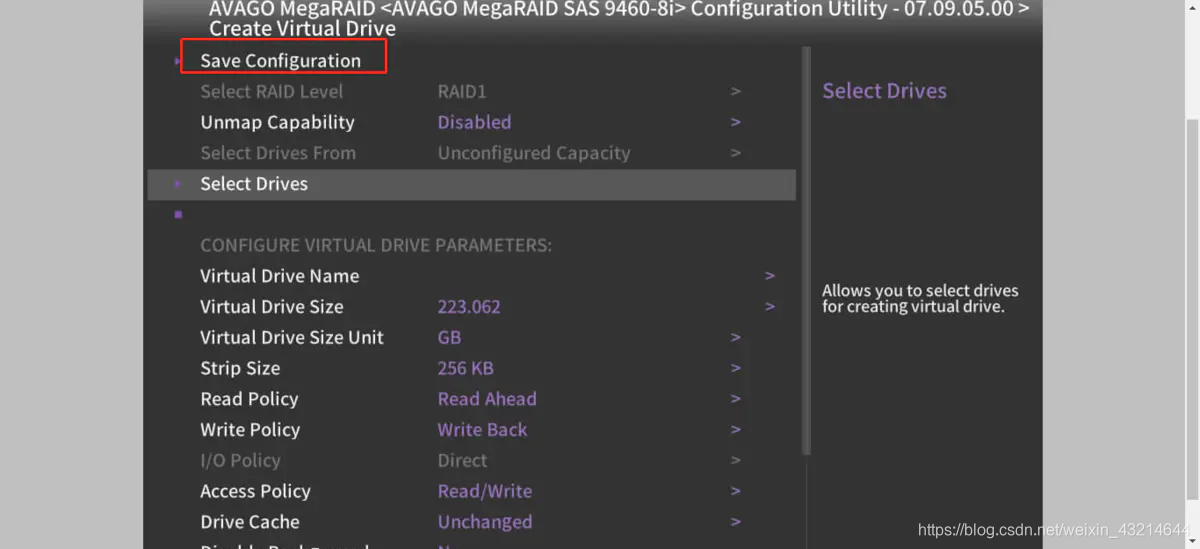Select the Virtual Drive Size Unit setting
The height and width of the screenshot is (549, 1200).
pos(292,338)
